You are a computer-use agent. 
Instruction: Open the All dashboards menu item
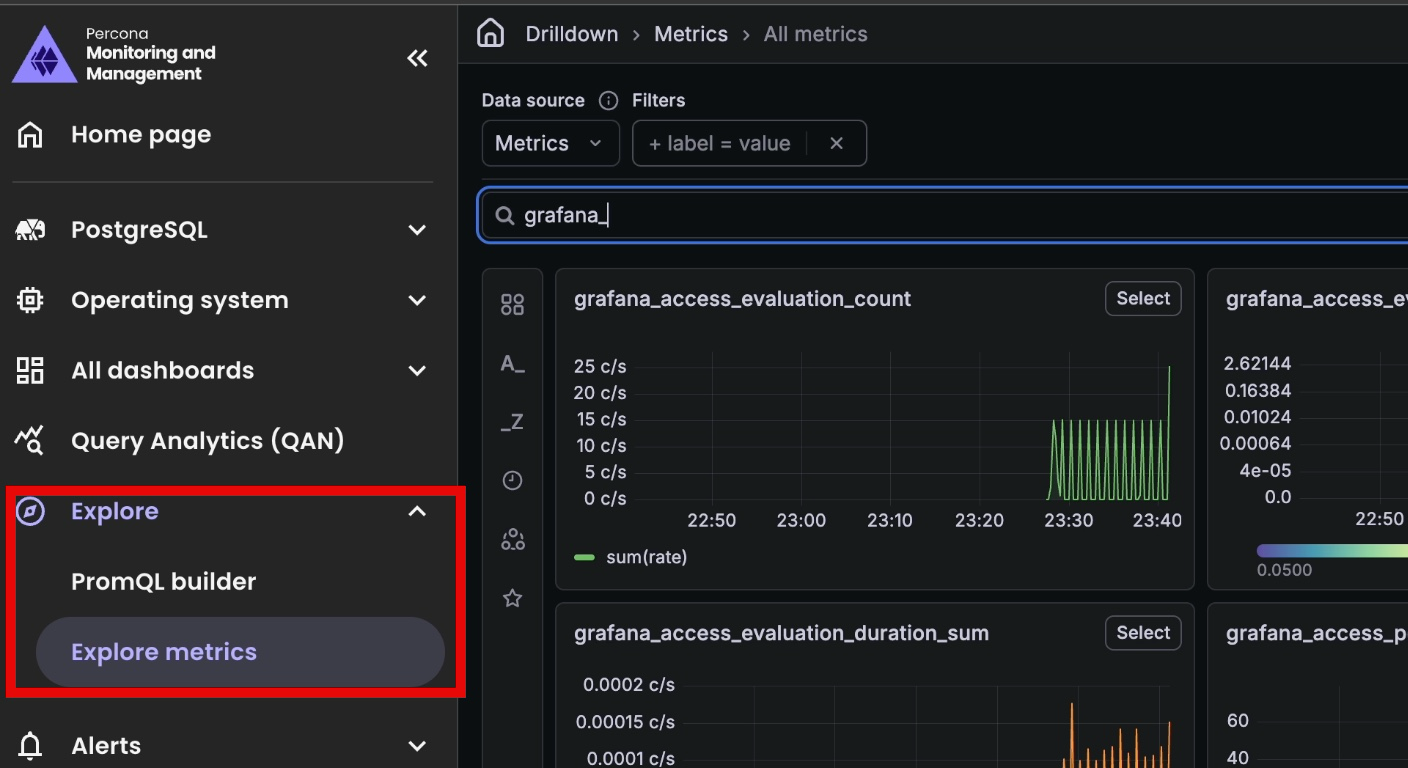163,370
